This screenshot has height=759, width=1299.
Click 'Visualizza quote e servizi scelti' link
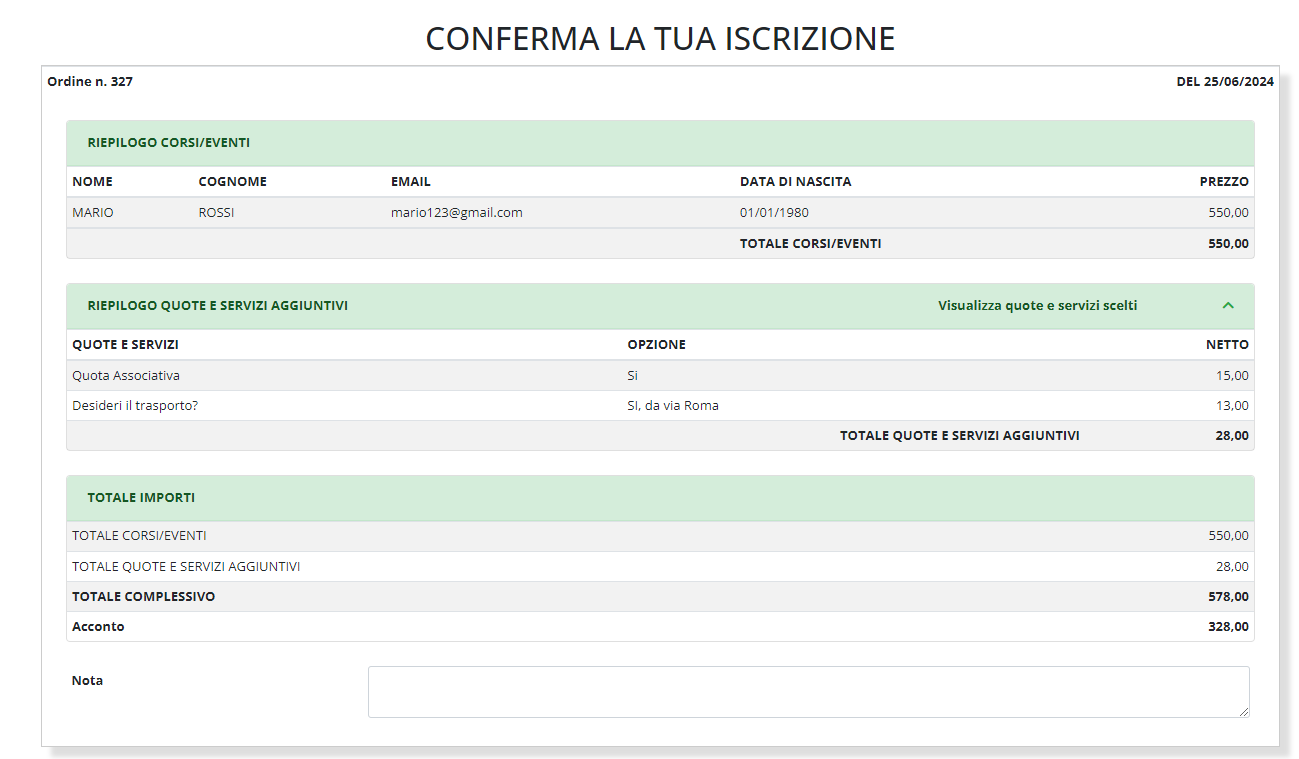pyautogui.click(x=1037, y=306)
